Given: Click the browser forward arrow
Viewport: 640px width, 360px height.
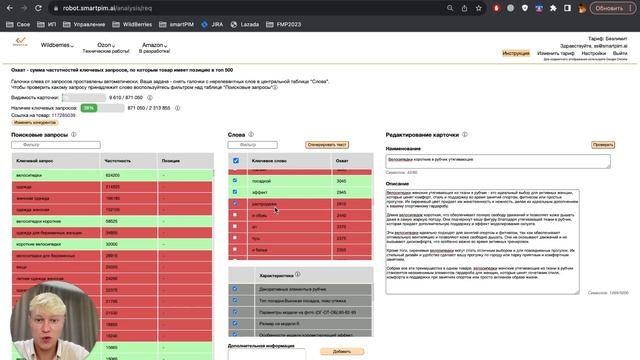Looking at the screenshot, I should coord(24,8).
